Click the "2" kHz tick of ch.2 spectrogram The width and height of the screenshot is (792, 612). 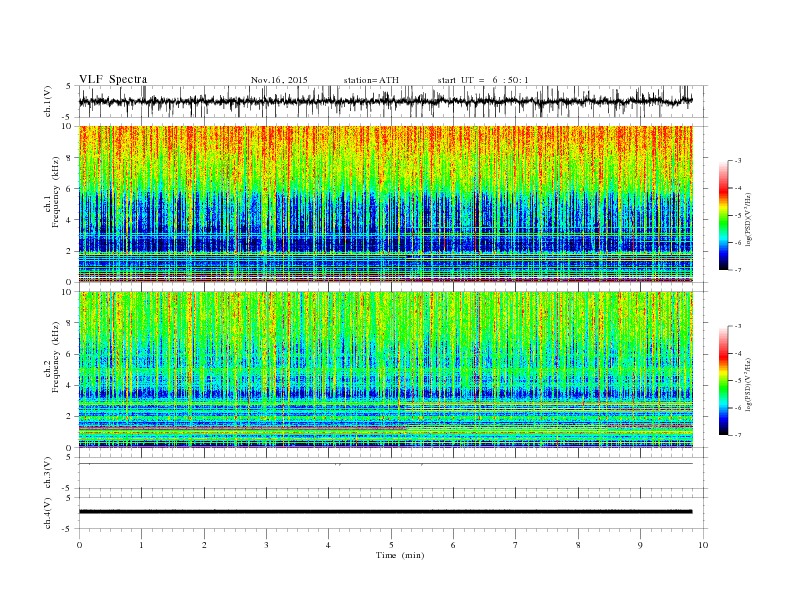coord(69,417)
